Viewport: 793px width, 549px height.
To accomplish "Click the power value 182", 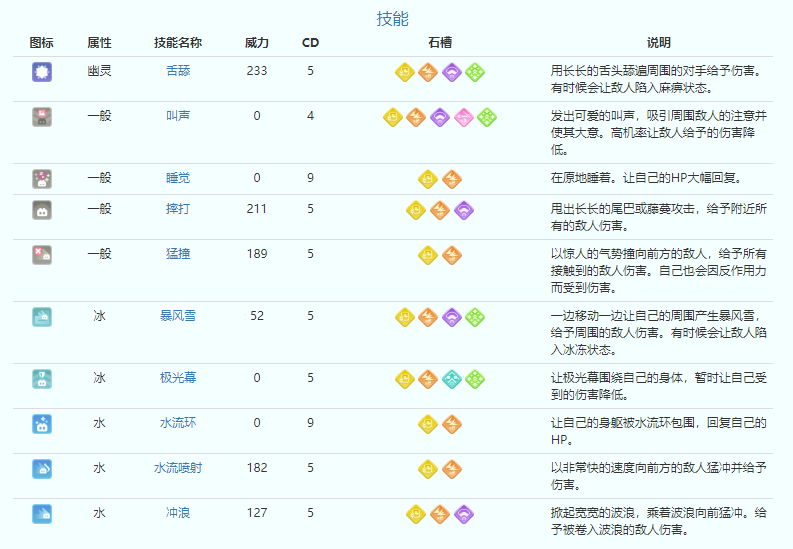I will coord(257,468).
